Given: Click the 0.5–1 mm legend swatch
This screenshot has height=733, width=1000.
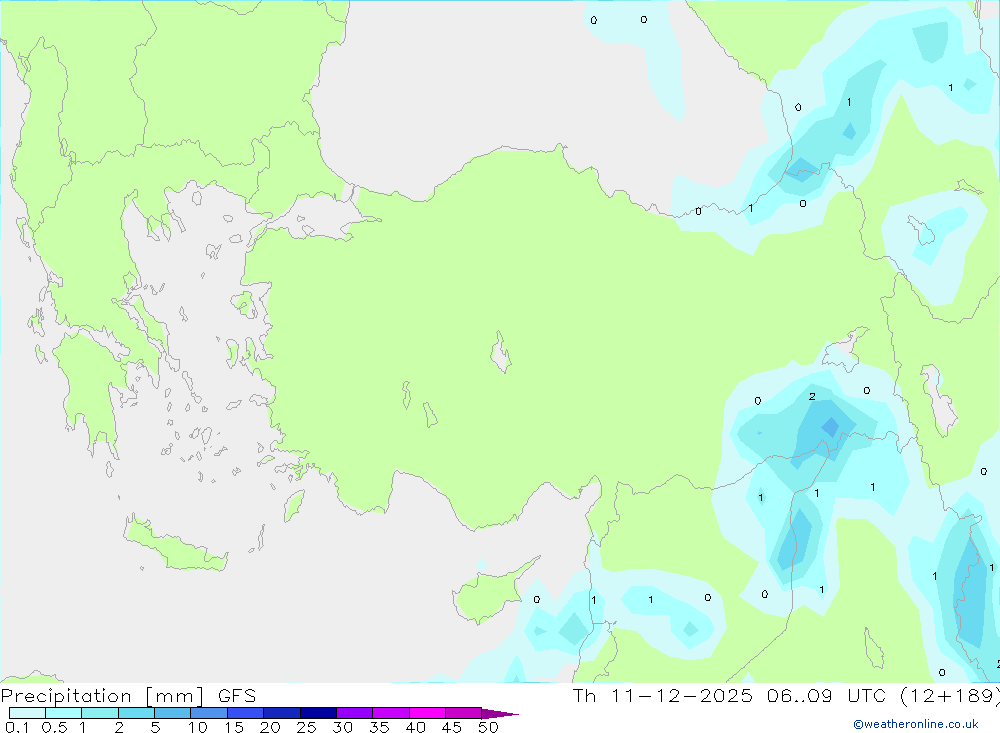Looking at the screenshot, I should pos(64,713).
